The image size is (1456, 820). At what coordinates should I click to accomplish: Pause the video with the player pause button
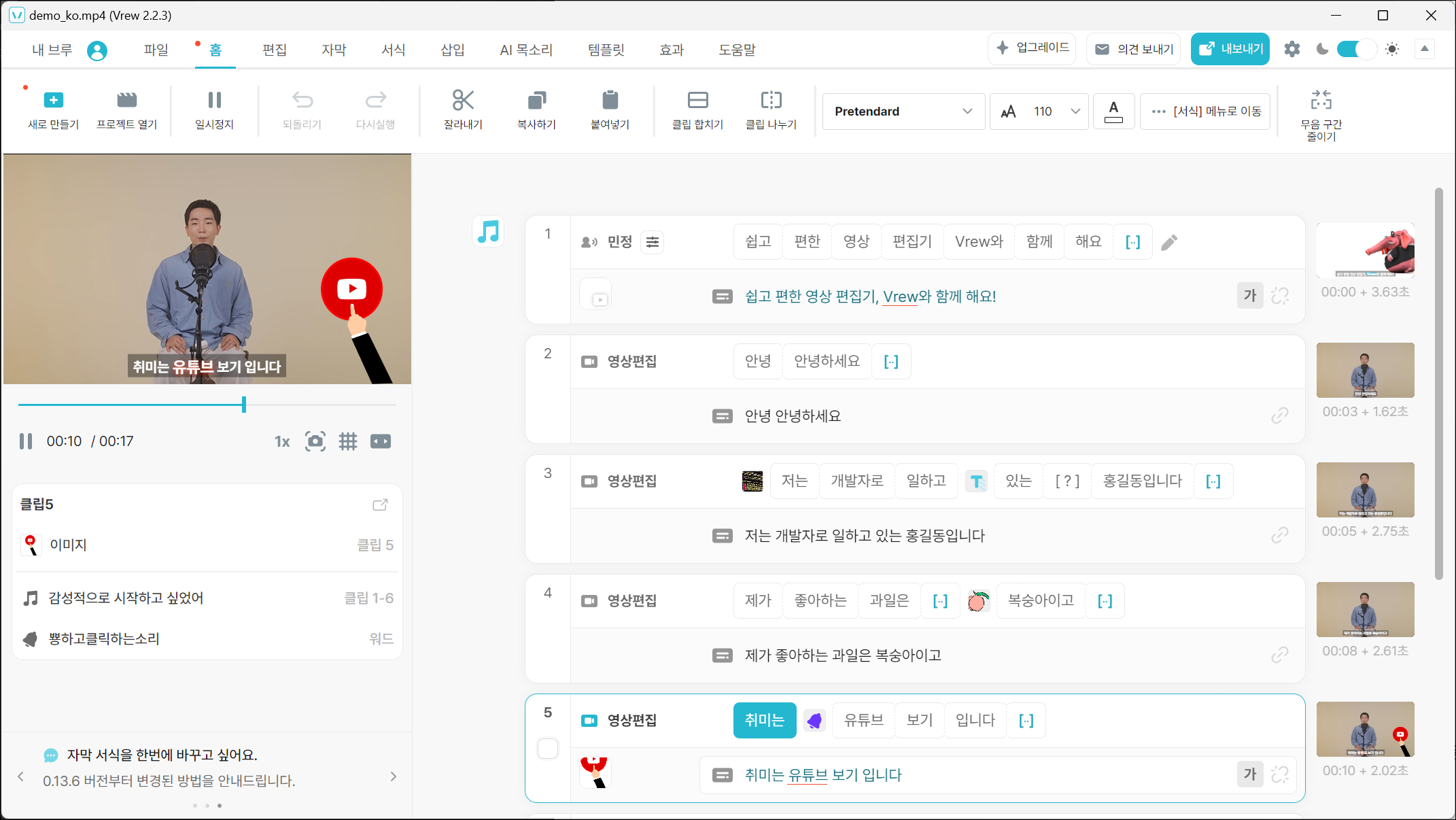point(26,441)
